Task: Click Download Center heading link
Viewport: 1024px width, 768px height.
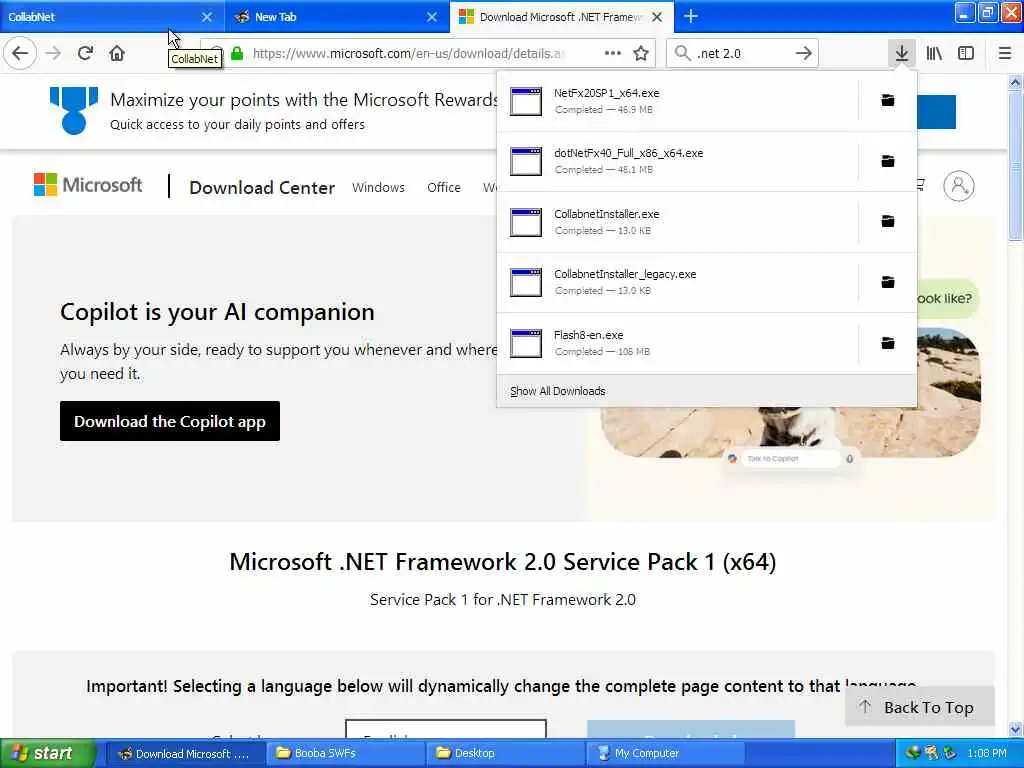Action: [x=262, y=187]
